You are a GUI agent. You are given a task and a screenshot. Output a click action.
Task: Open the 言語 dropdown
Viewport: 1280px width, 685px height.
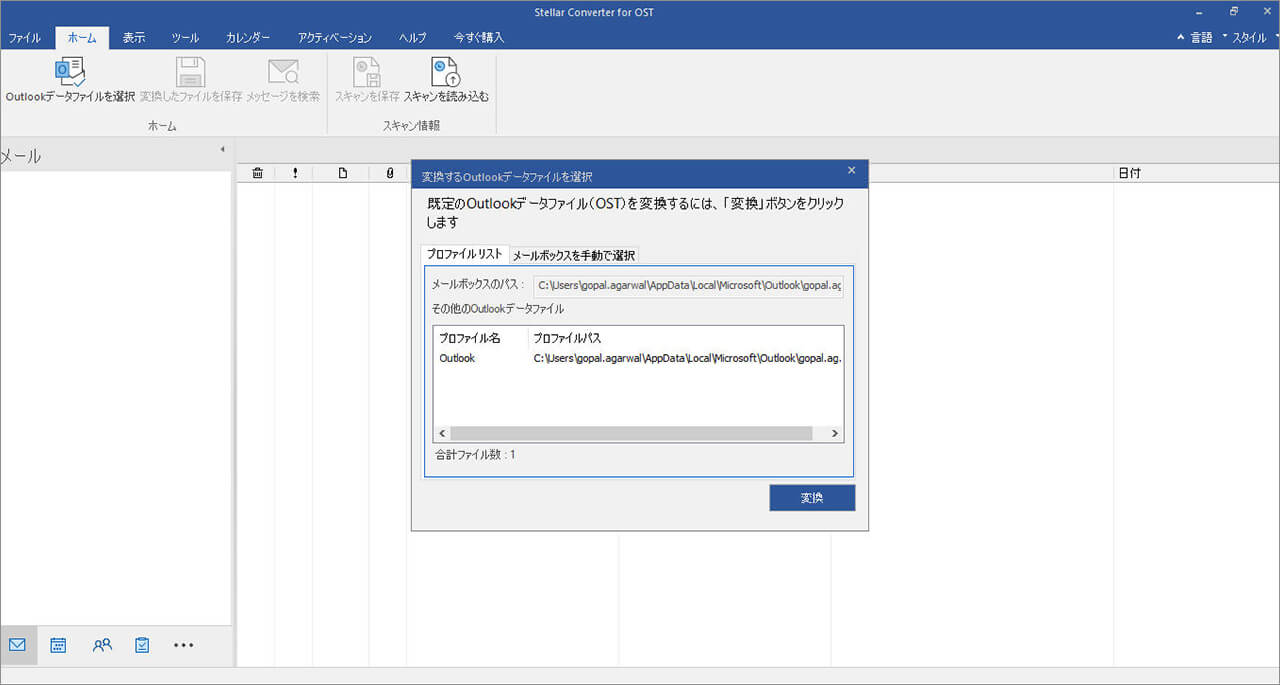(1195, 37)
